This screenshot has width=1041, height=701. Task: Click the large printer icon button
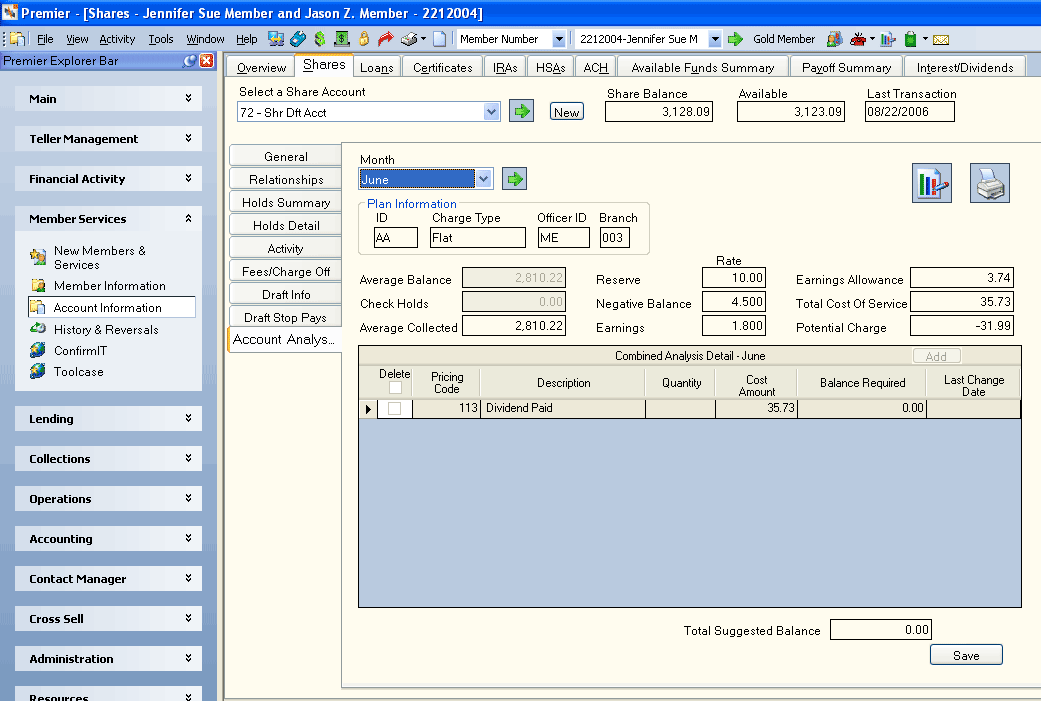tap(990, 183)
